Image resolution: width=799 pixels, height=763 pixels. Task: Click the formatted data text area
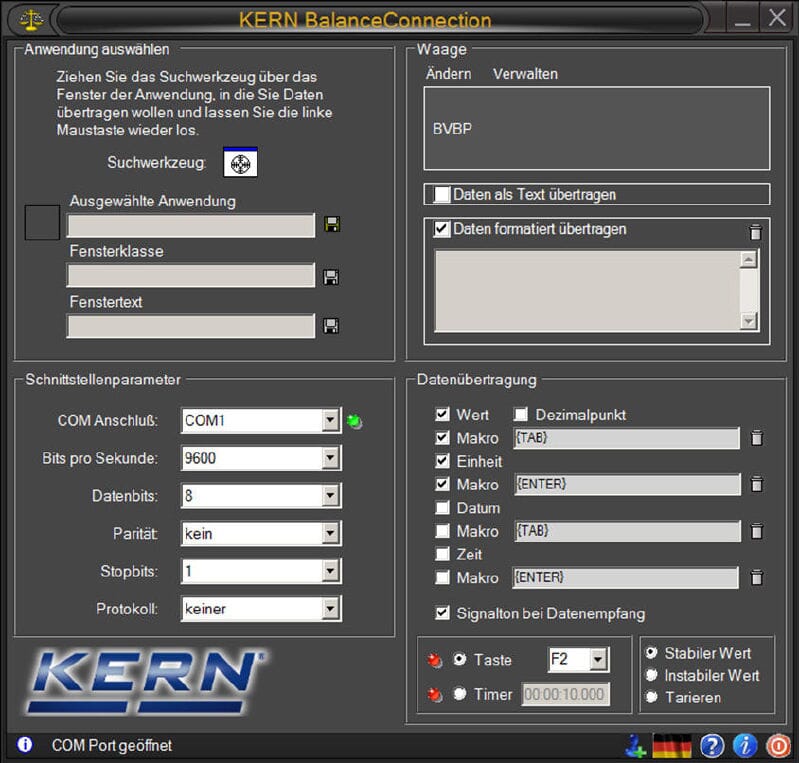point(587,291)
